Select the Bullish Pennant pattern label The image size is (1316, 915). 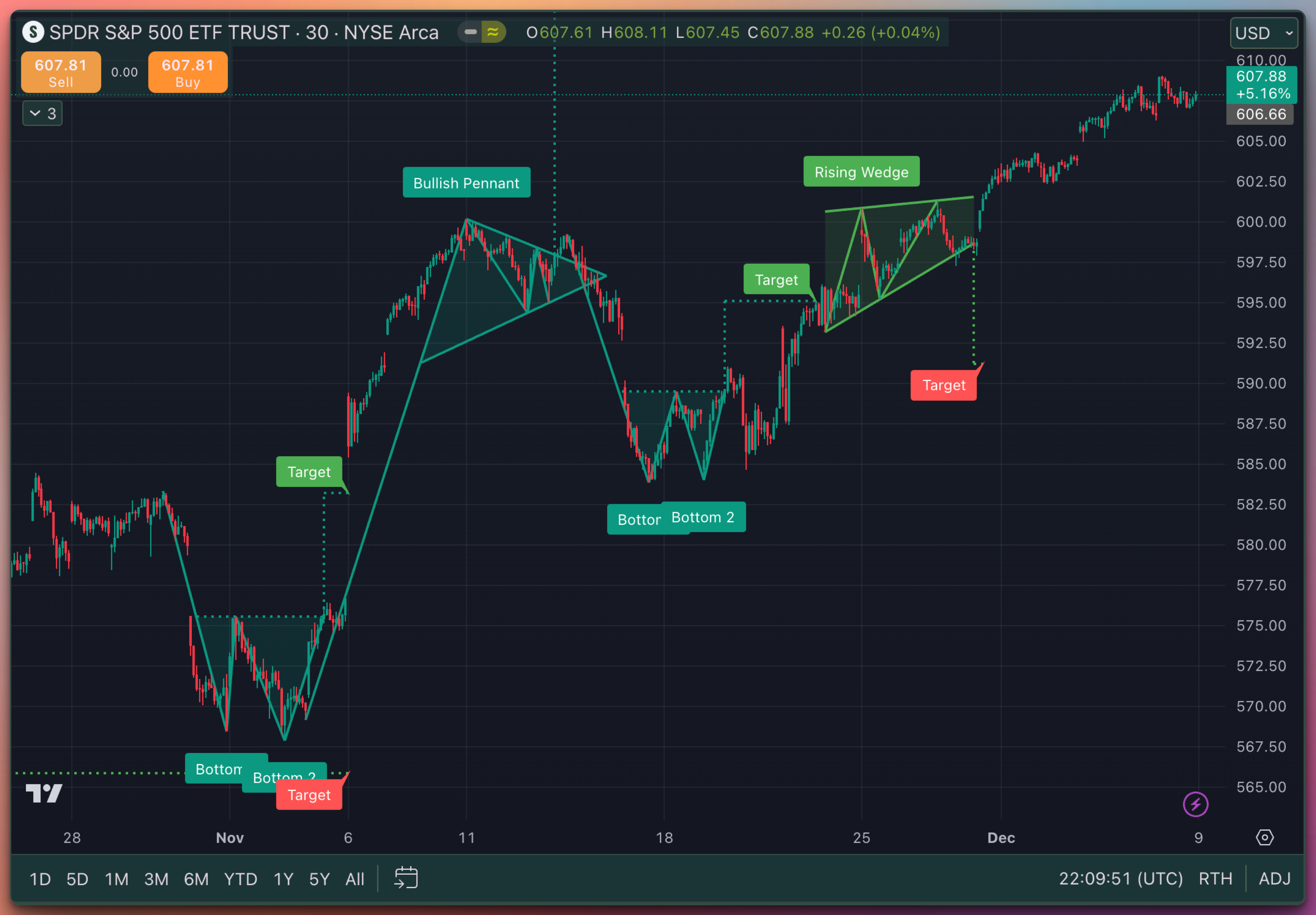click(466, 183)
